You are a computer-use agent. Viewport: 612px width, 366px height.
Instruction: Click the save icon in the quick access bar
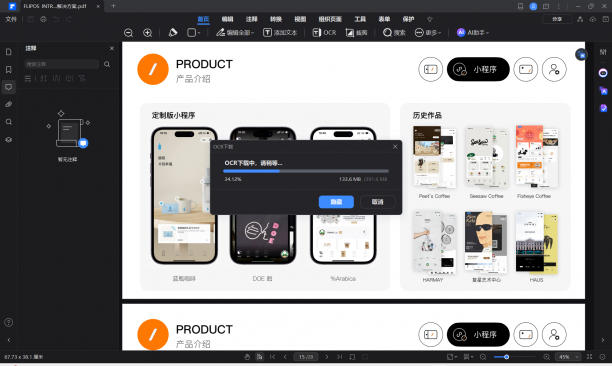(x=30, y=19)
